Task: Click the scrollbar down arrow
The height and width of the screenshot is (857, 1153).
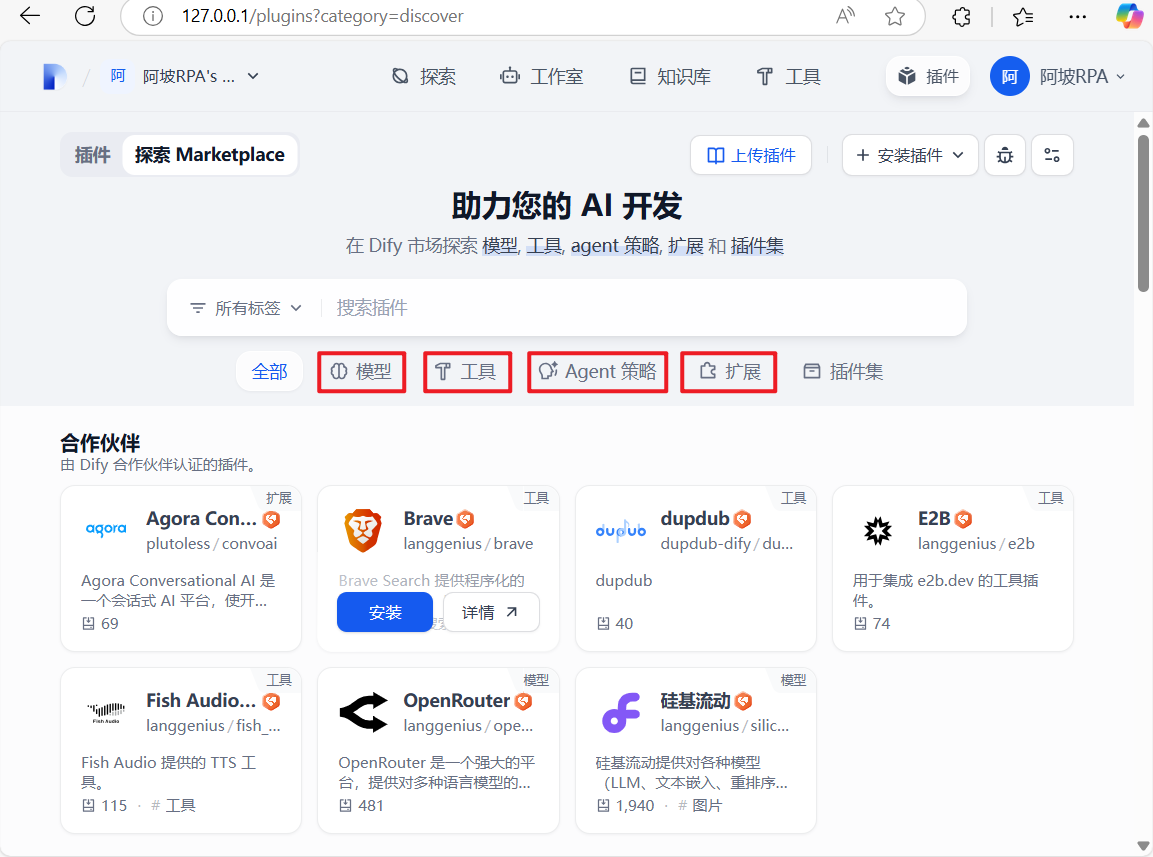Action: click(x=1143, y=846)
